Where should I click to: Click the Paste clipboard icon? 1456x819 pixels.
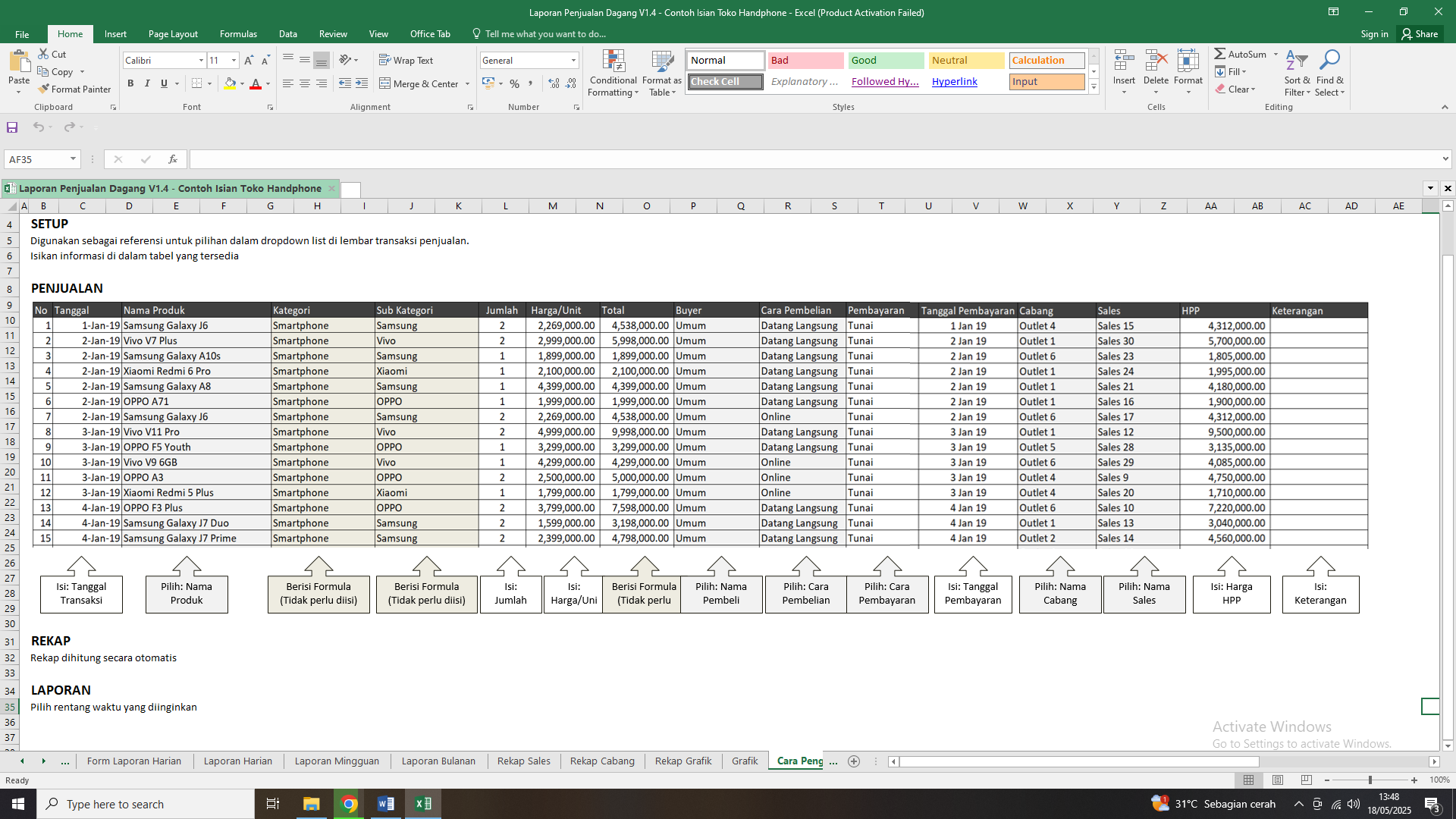click(19, 61)
